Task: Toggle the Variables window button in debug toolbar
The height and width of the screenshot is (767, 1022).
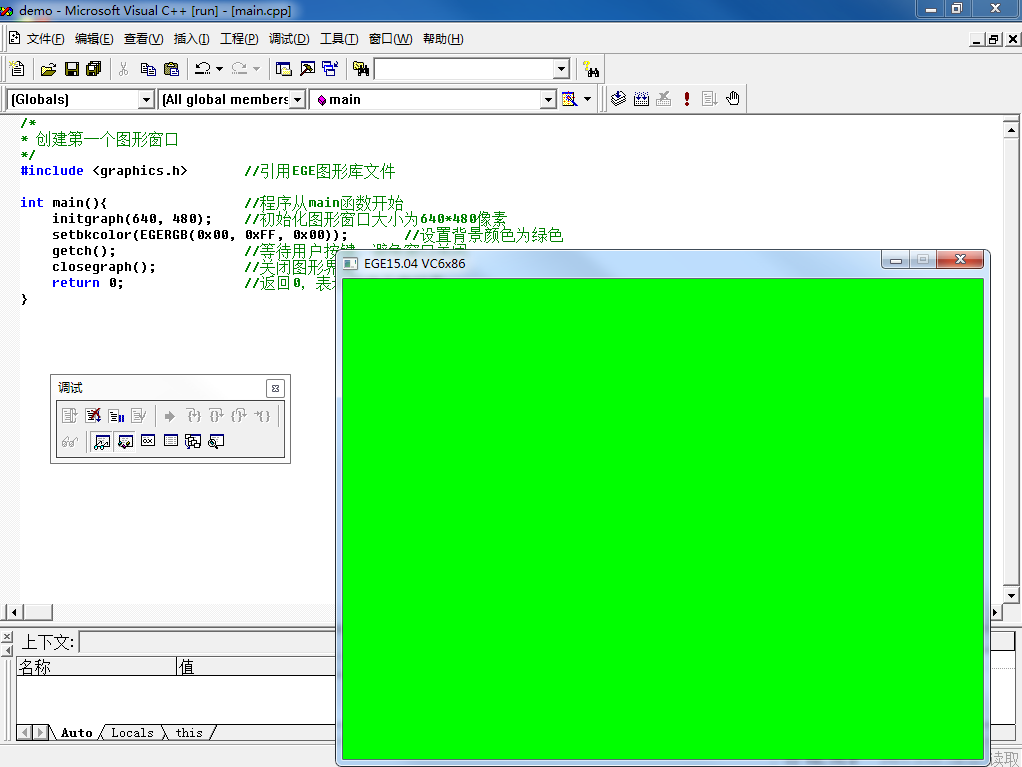Action: [x=125, y=441]
